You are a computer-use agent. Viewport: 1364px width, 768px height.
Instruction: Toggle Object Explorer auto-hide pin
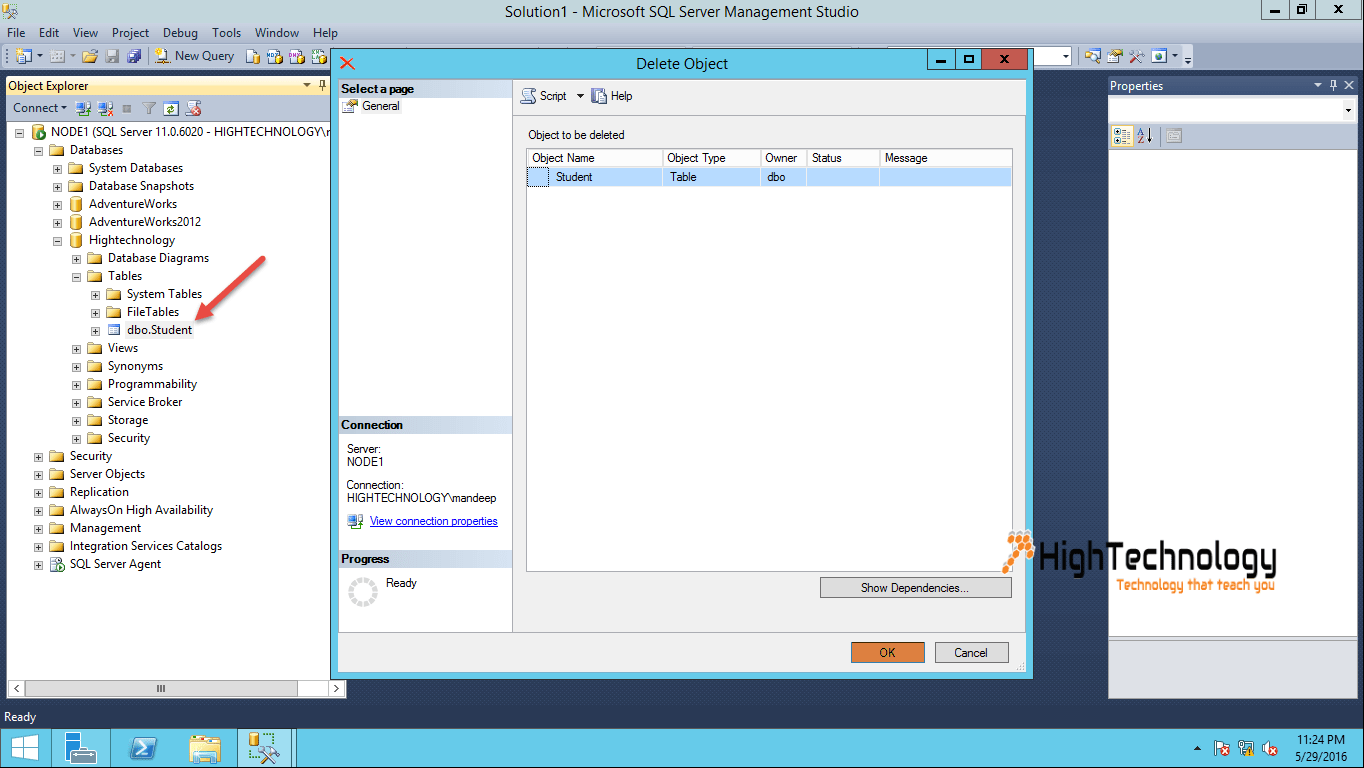[x=323, y=85]
